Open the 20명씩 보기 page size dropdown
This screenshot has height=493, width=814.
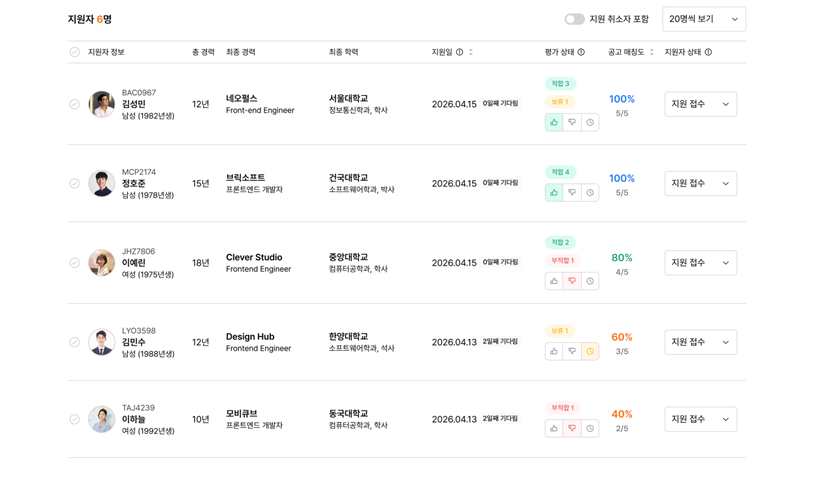(703, 19)
